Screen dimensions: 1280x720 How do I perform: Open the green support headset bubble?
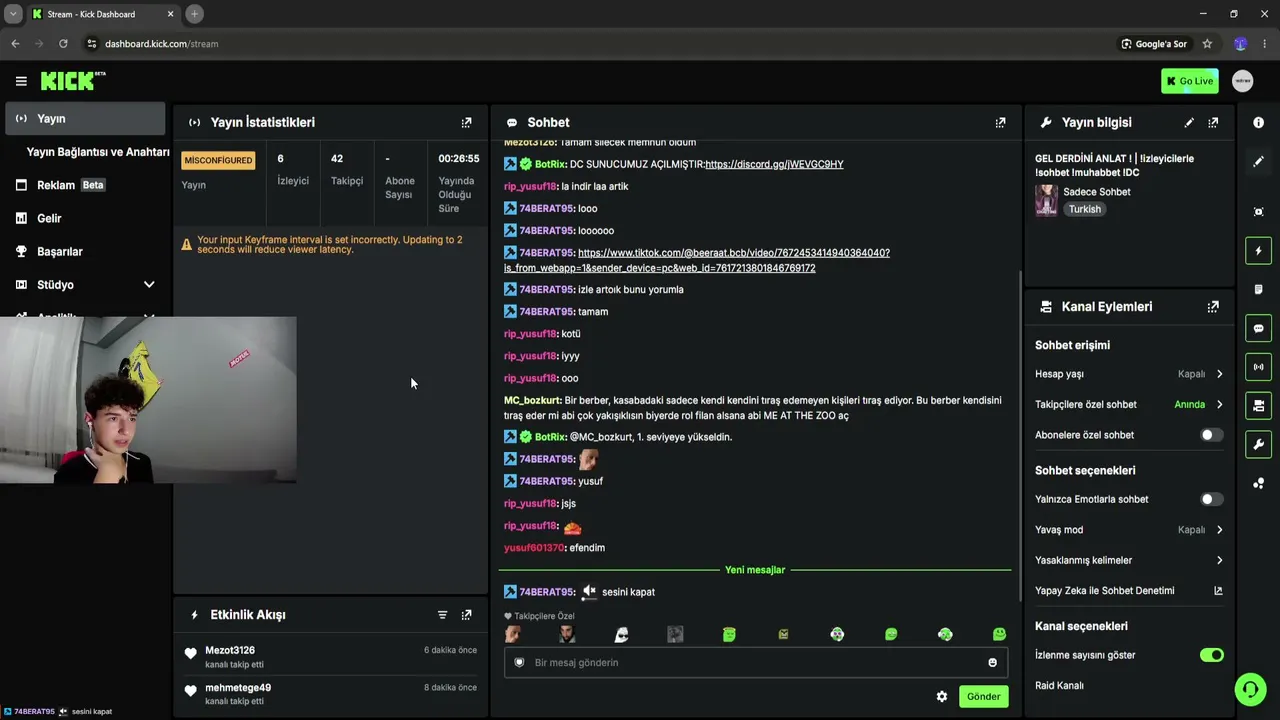(x=1249, y=689)
